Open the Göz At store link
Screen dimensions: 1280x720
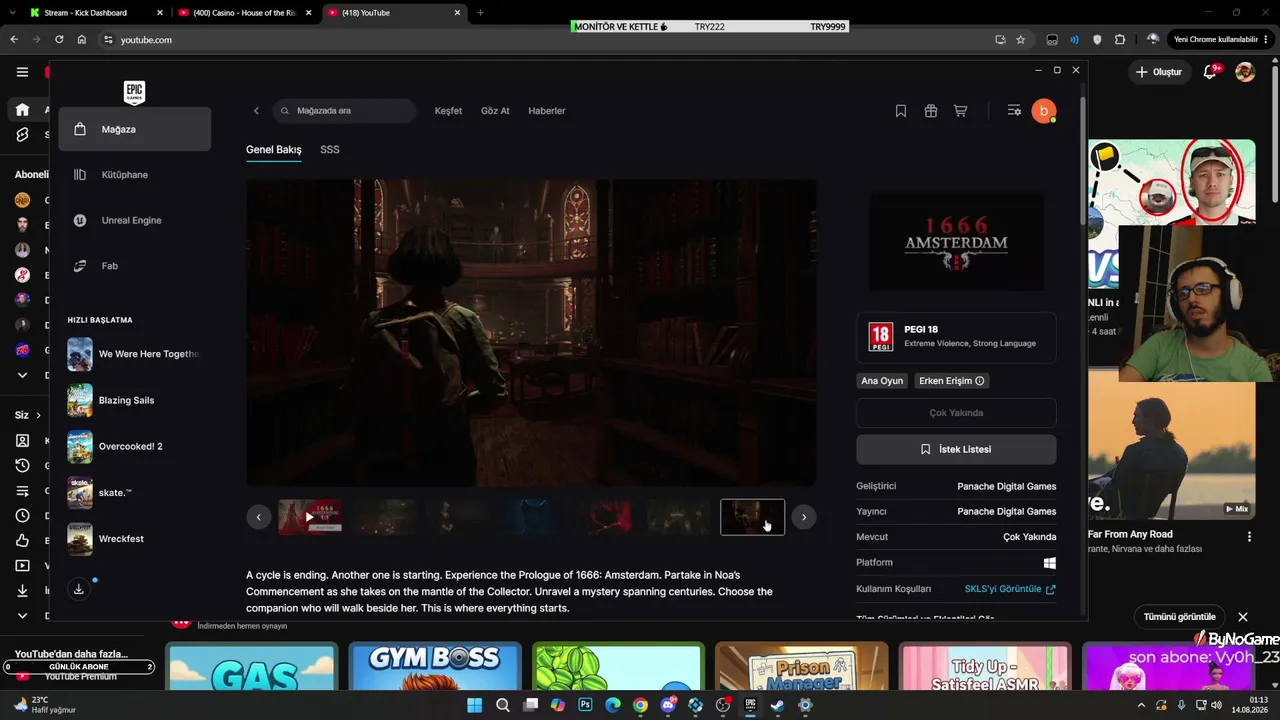click(495, 111)
